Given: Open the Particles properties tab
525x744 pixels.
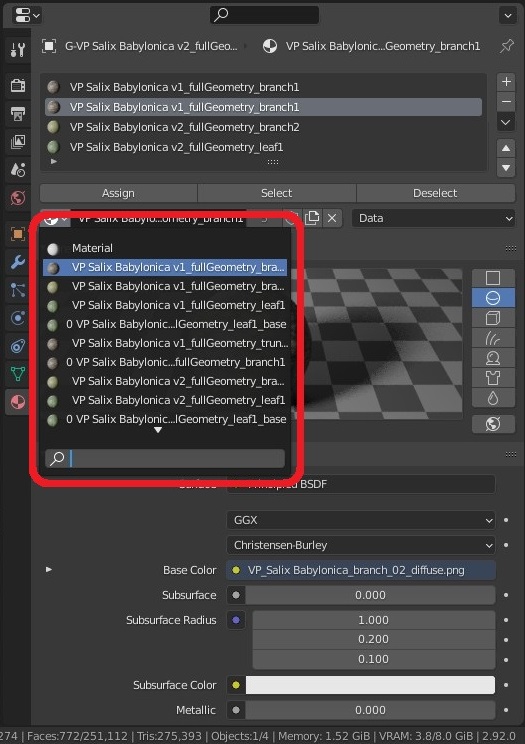Looking at the screenshot, I should [x=18, y=290].
